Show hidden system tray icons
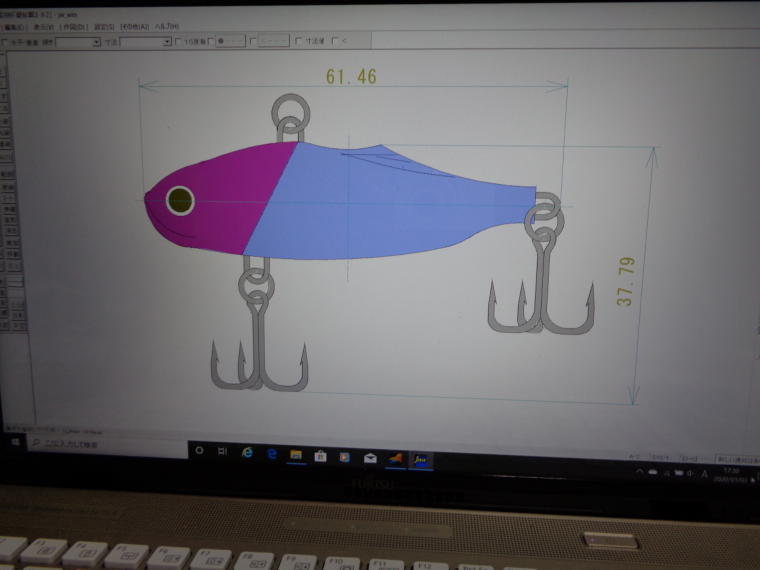This screenshot has width=760, height=570. tap(640, 471)
